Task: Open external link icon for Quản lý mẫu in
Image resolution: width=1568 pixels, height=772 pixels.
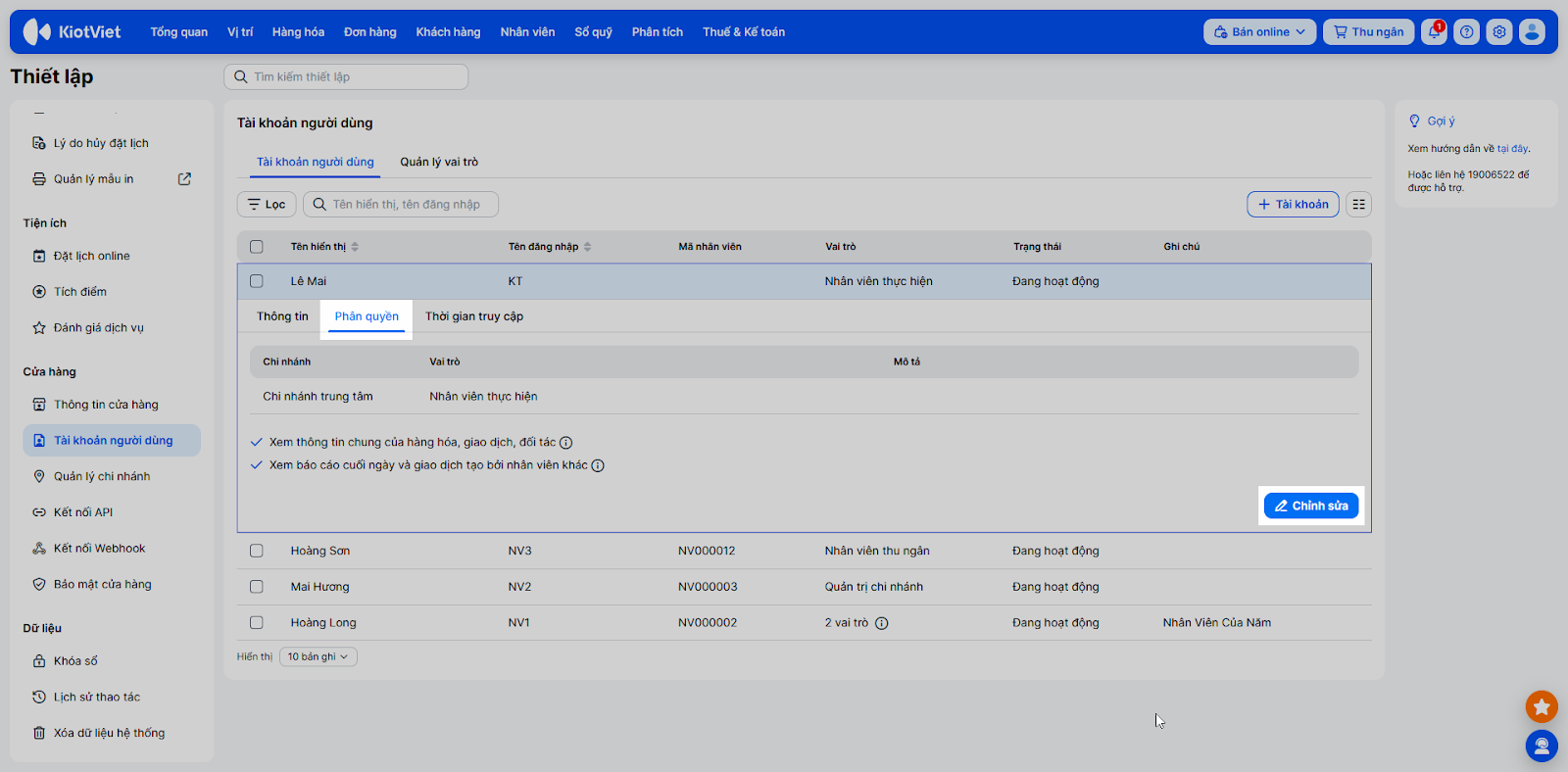Action: click(x=184, y=179)
